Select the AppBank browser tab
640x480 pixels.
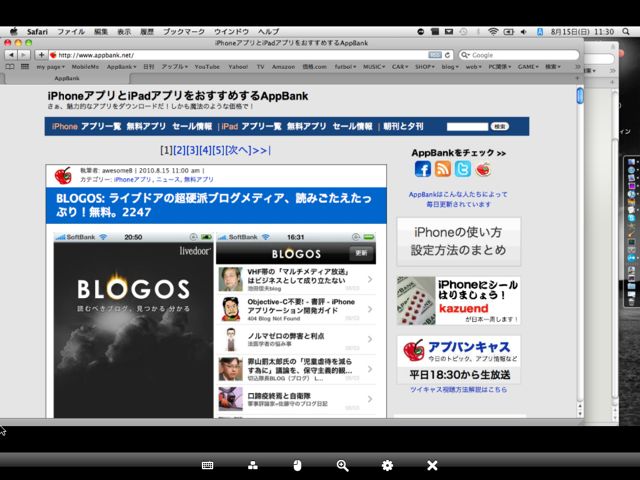pyautogui.click(x=67, y=78)
